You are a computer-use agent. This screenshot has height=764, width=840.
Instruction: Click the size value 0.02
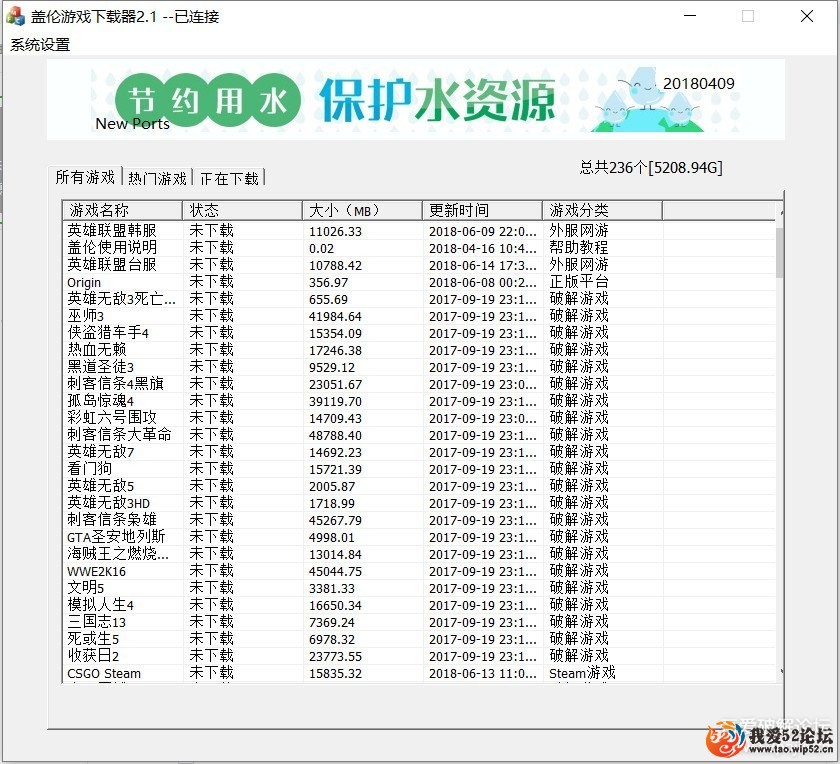click(x=321, y=249)
